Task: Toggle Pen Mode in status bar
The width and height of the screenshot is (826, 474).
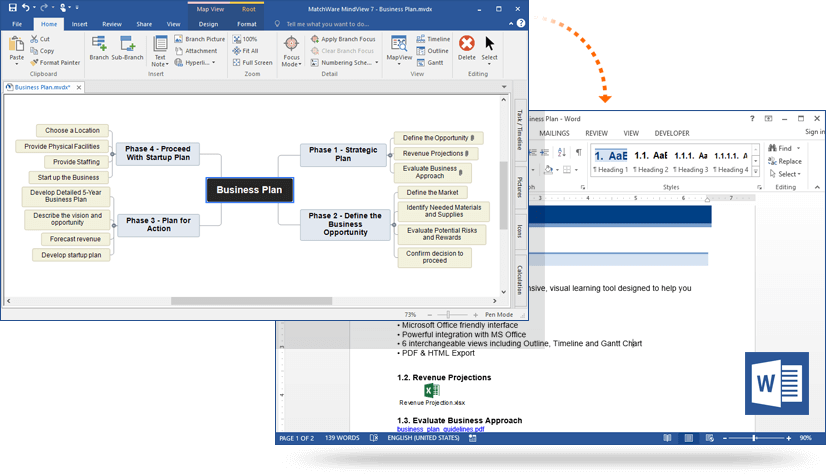Action: click(x=499, y=314)
